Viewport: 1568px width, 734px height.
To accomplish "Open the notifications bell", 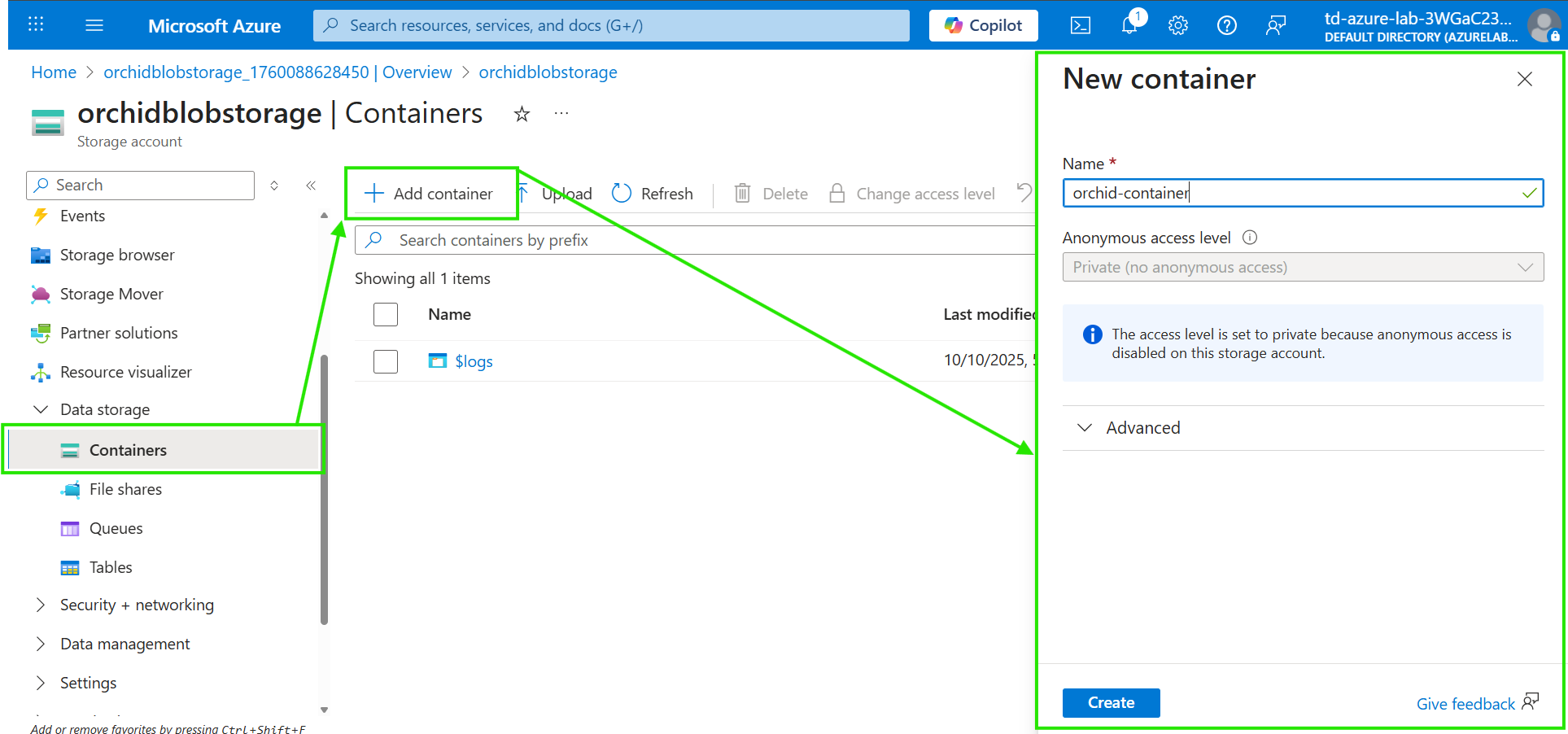I will pyautogui.click(x=1129, y=25).
